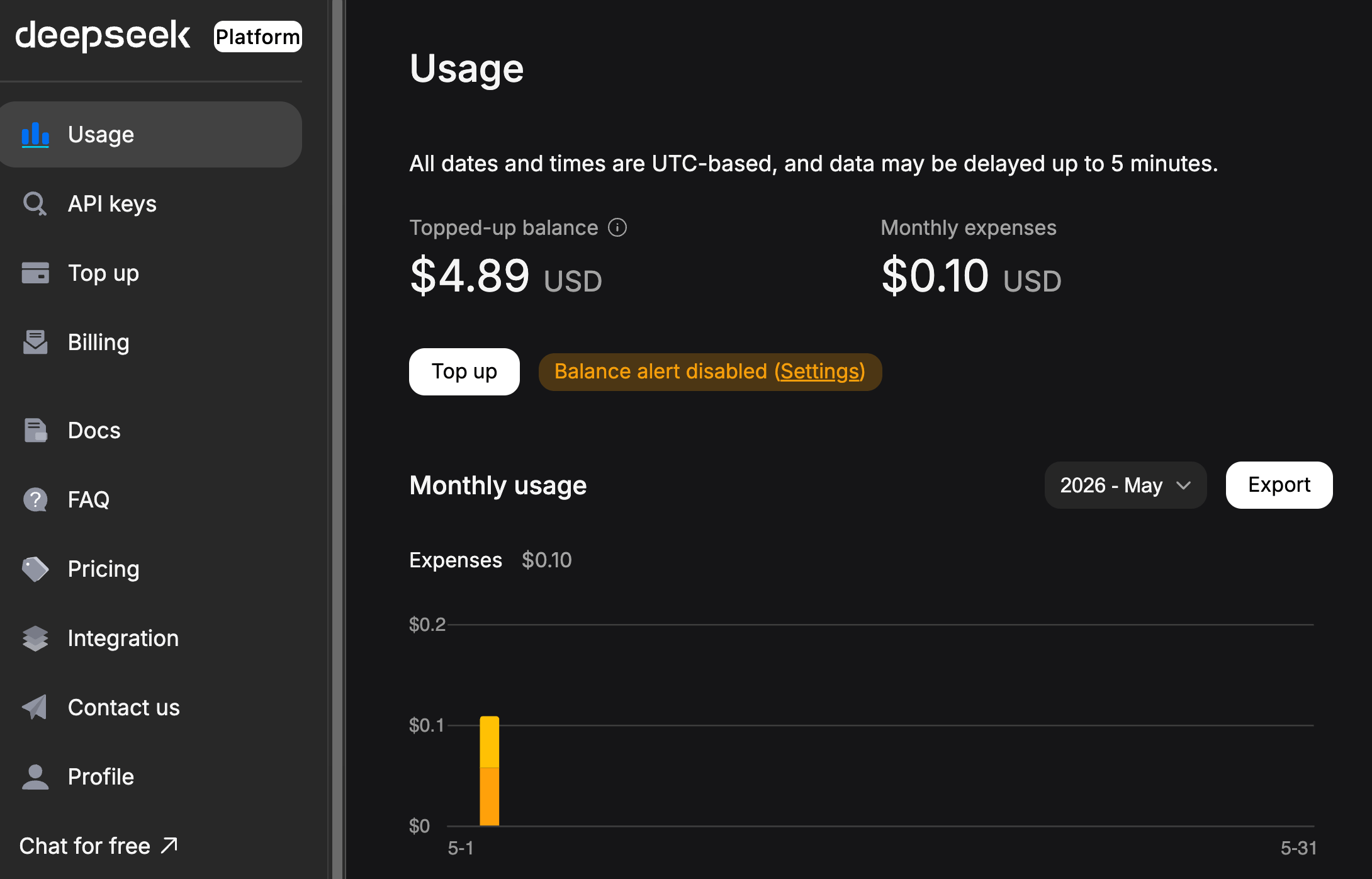
Task: Click the info icon beside Topped-up balance
Action: (617, 228)
